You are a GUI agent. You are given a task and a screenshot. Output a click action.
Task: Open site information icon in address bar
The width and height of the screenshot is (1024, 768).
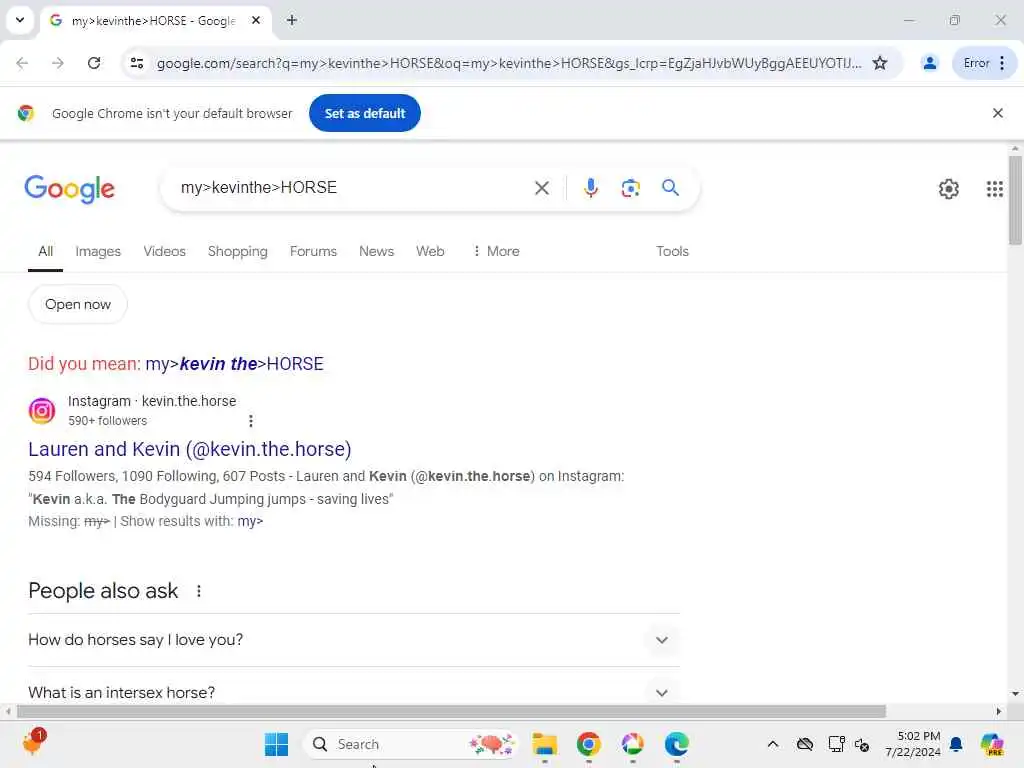tap(137, 63)
